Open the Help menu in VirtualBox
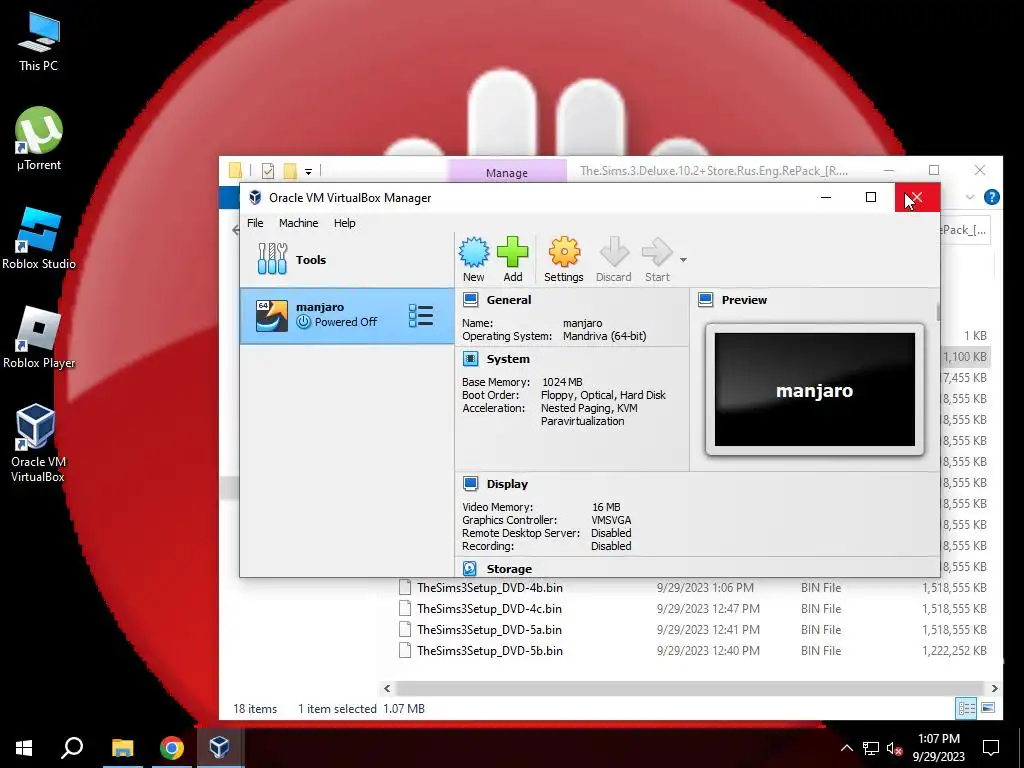 tap(344, 223)
